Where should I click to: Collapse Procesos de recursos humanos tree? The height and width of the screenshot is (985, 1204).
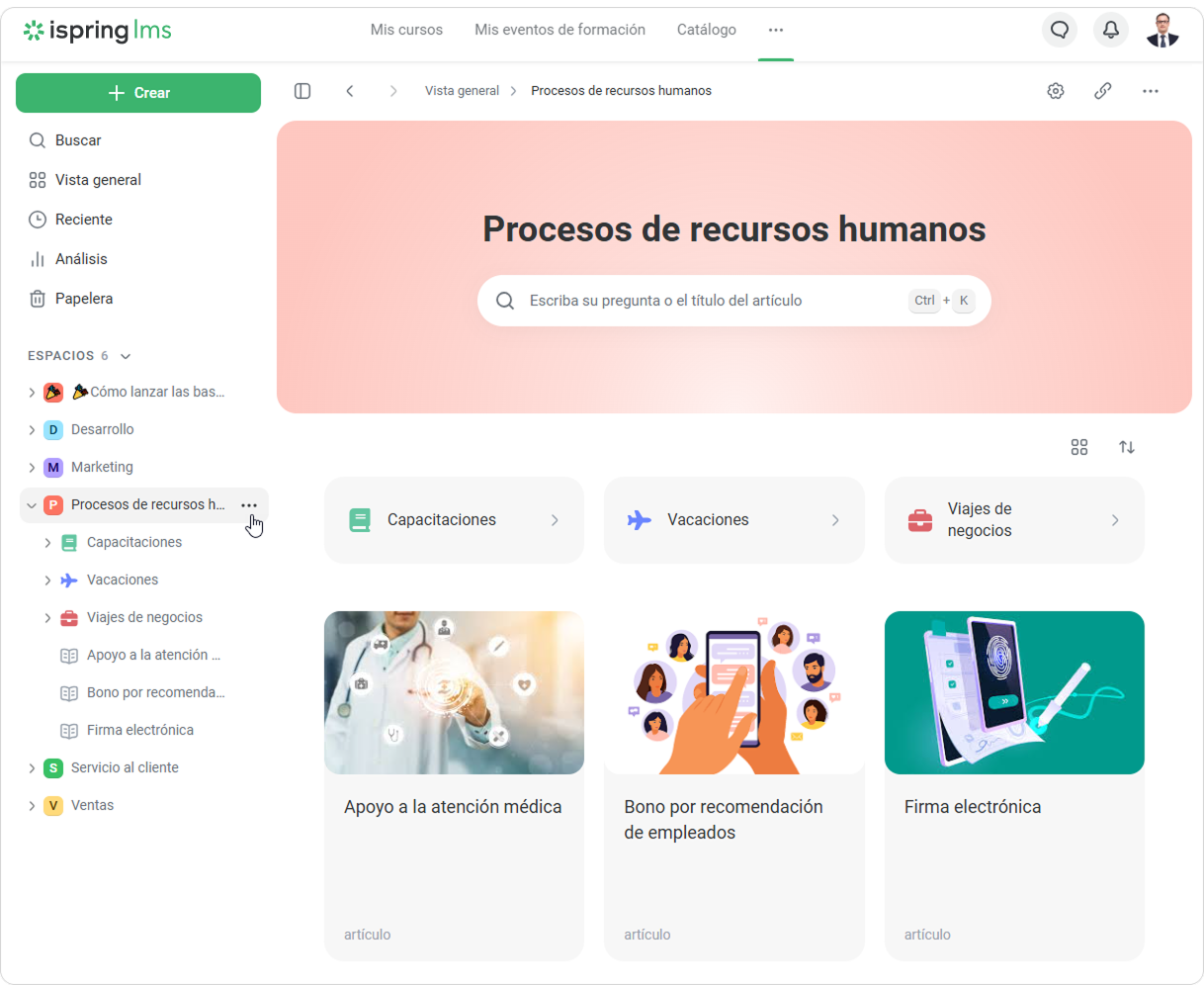32,505
